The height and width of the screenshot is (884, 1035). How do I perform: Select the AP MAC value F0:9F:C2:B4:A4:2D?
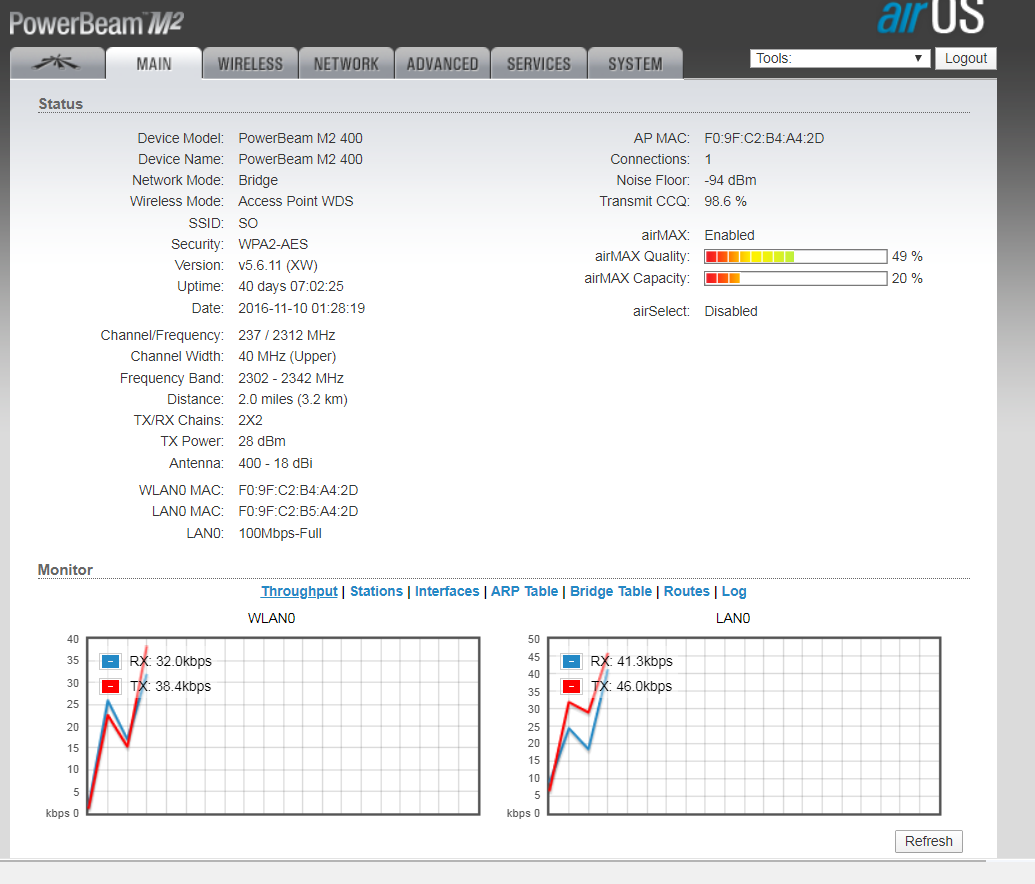[x=764, y=138]
